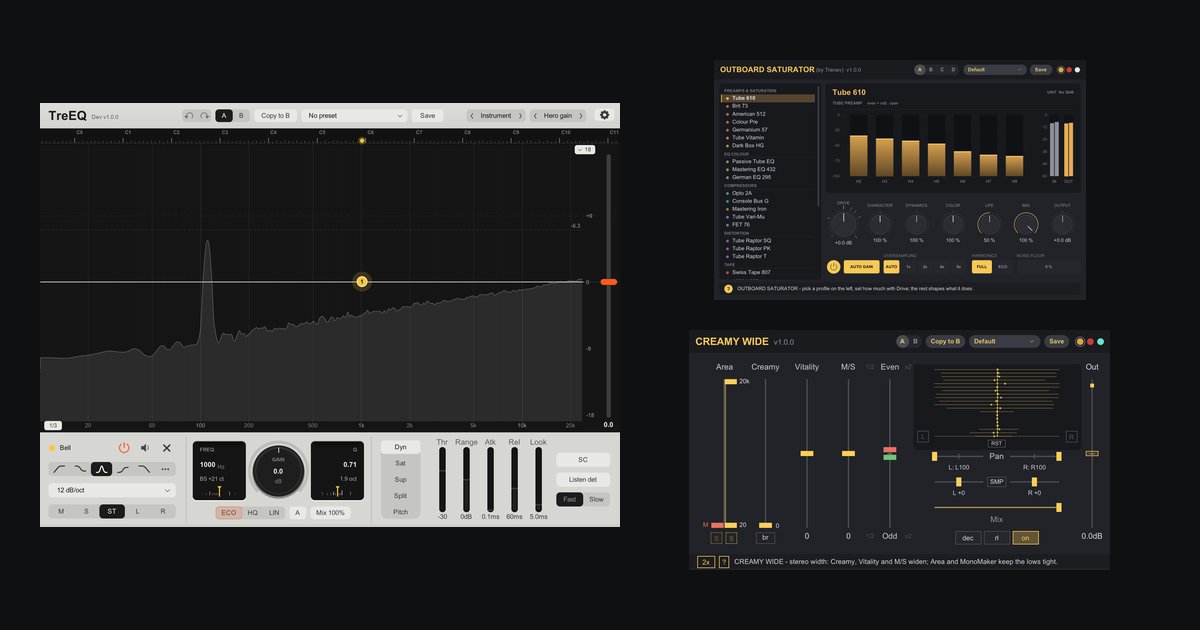This screenshot has height=630, width=1200.
Task: Open TreEQ settings gear
Action: 604,115
